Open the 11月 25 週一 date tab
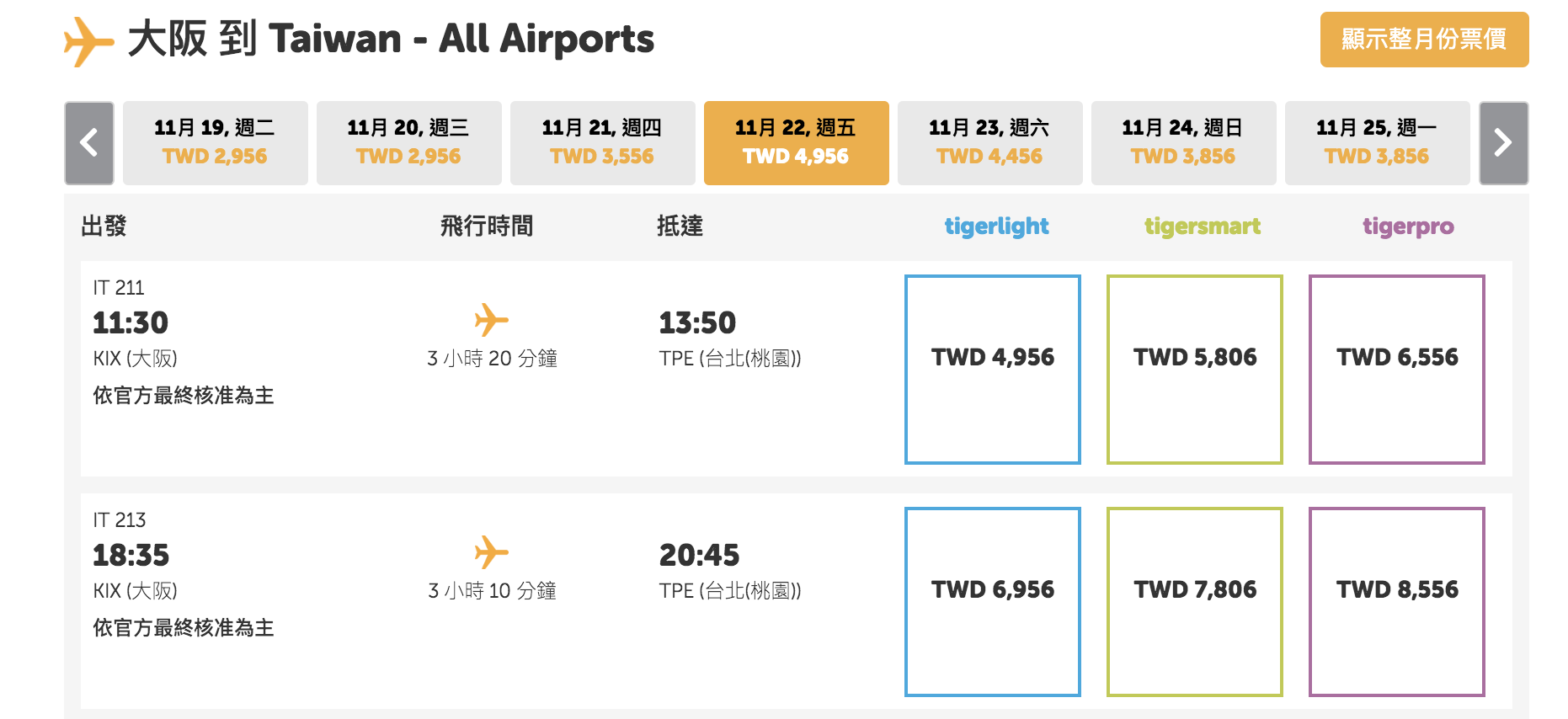Screen dimensions: 1568x719 [1378, 143]
